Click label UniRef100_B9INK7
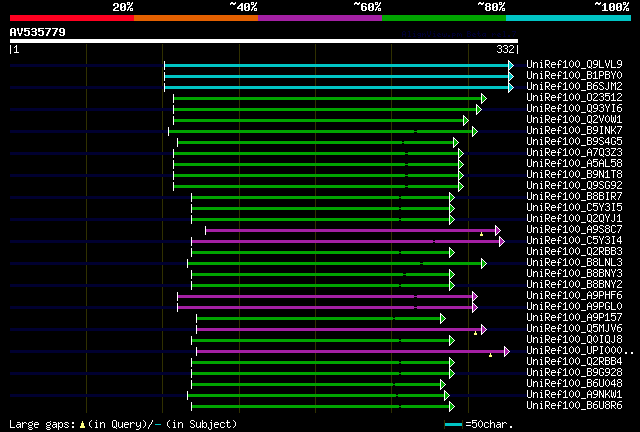The height and width of the screenshot is (432, 640). (574, 131)
